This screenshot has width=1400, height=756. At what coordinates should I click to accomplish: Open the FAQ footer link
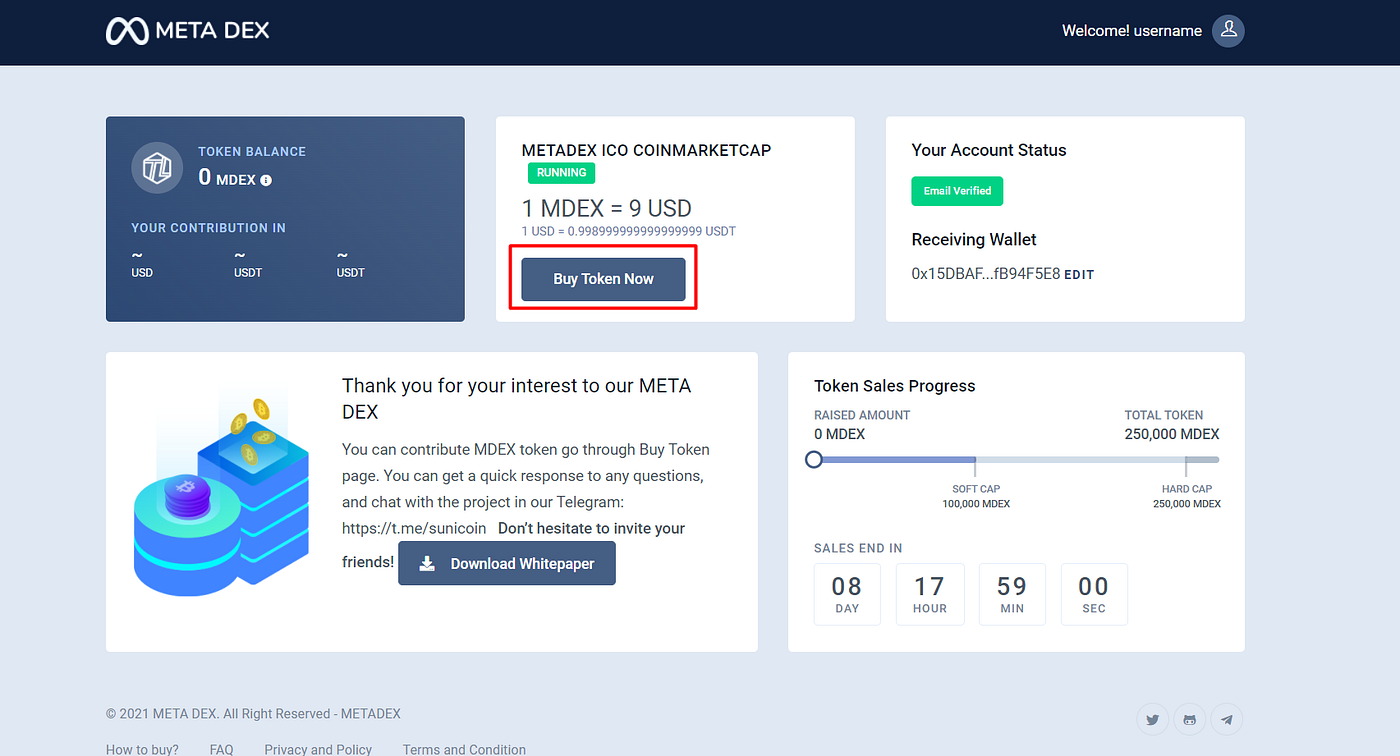point(222,749)
